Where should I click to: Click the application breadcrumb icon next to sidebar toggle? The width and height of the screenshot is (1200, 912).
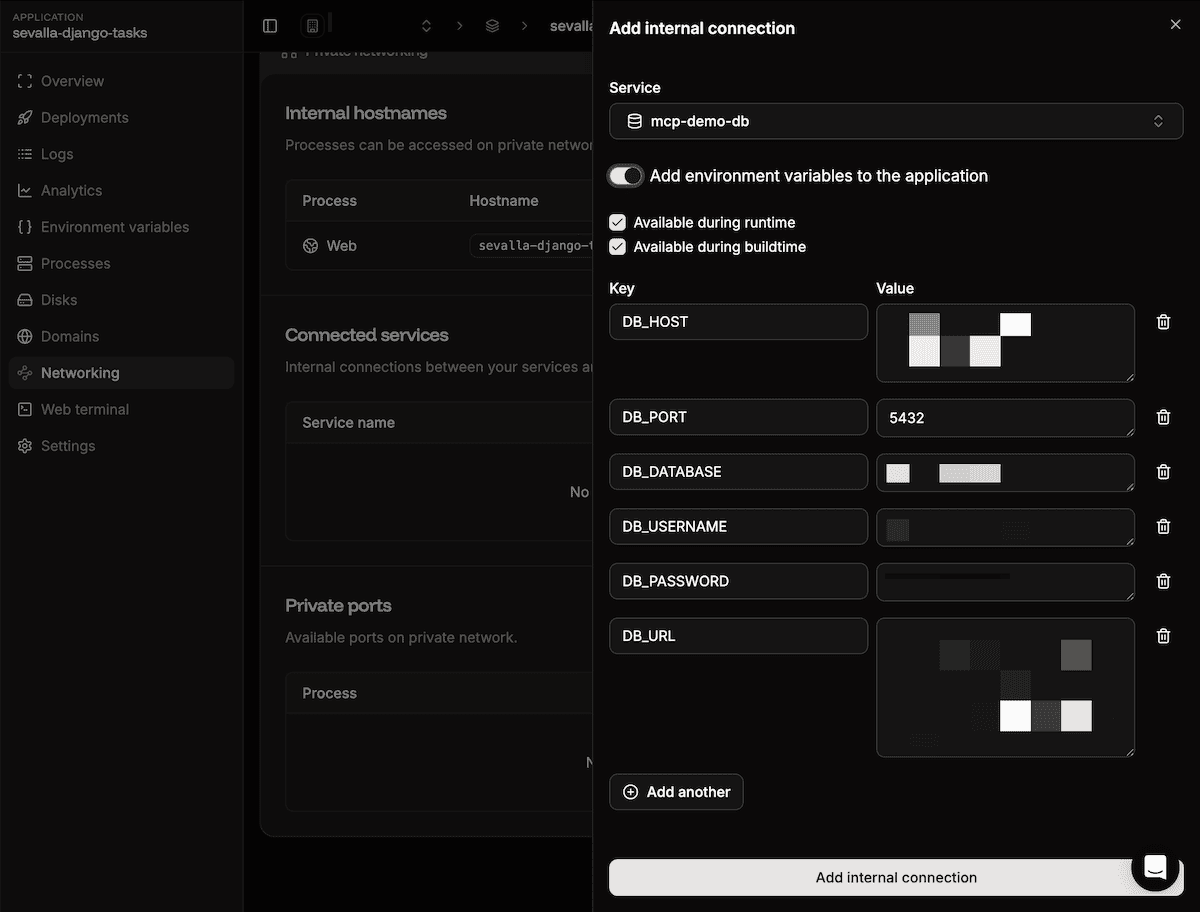[x=312, y=26]
